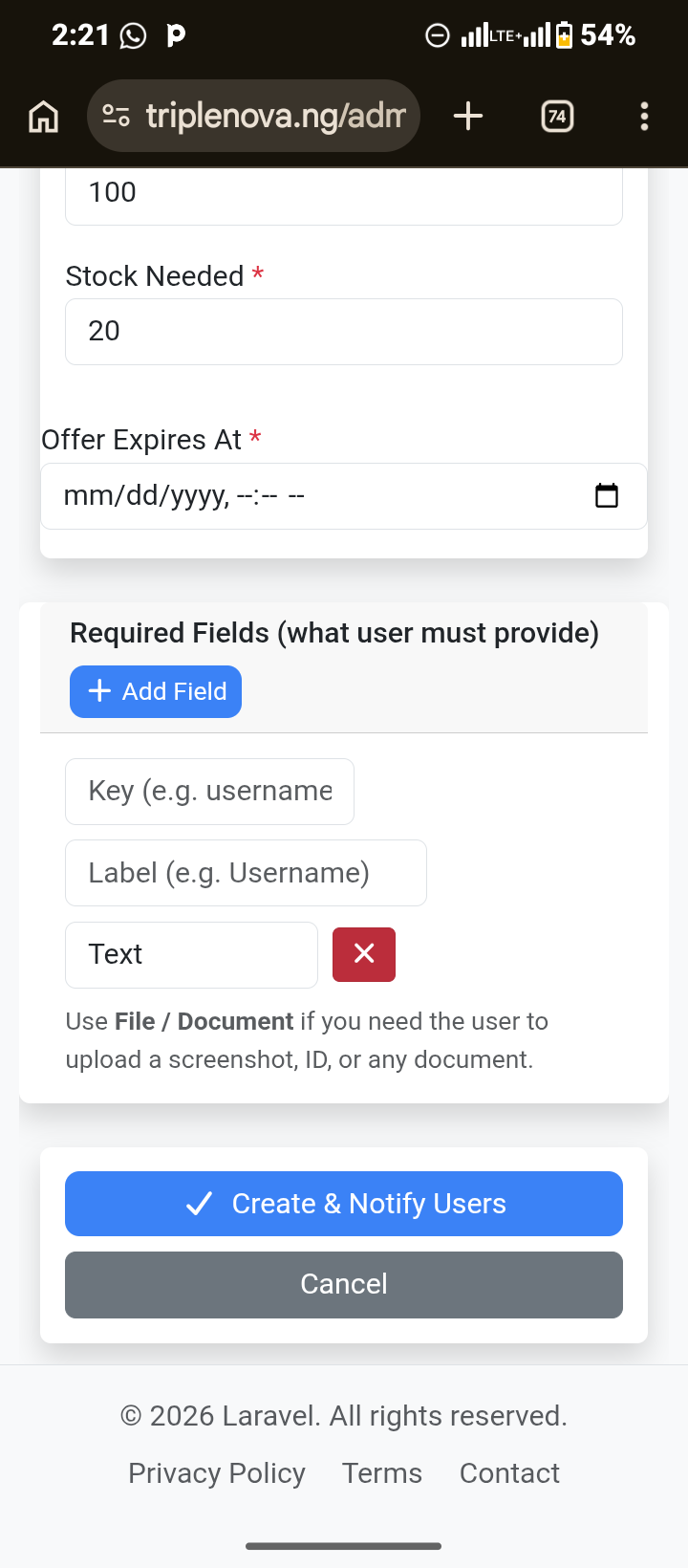
Task: Open the Terms footer link
Action: click(382, 1473)
